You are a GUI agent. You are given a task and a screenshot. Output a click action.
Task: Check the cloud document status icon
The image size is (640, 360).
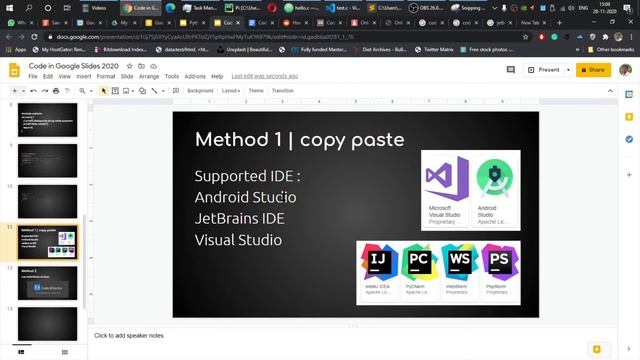153,66
